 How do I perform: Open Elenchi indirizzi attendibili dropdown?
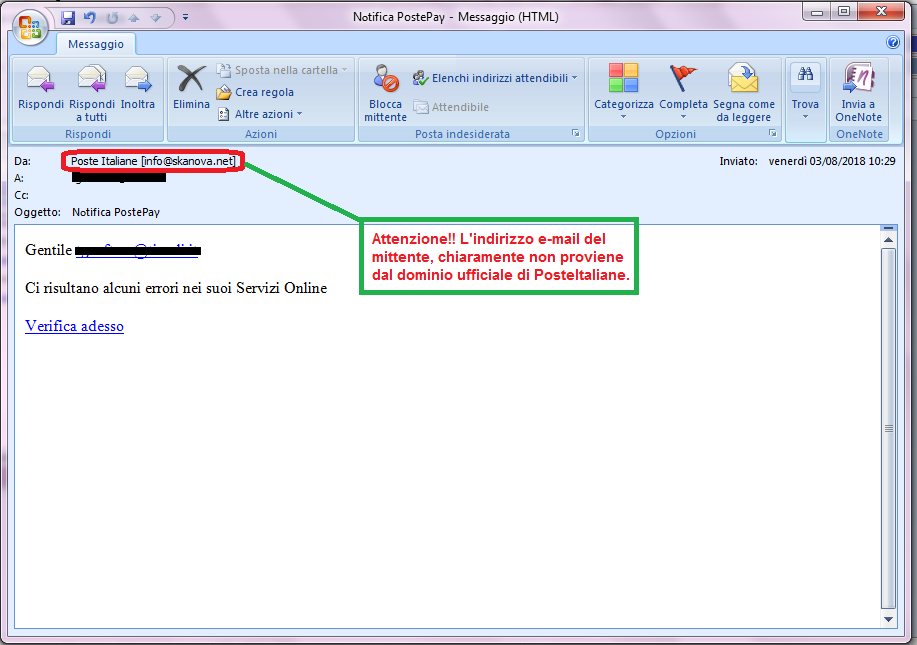coord(495,78)
